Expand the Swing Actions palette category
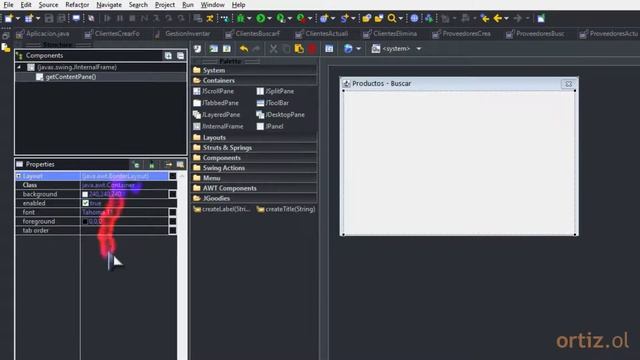Screen dimensions: 640x360 (x=254, y=168)
